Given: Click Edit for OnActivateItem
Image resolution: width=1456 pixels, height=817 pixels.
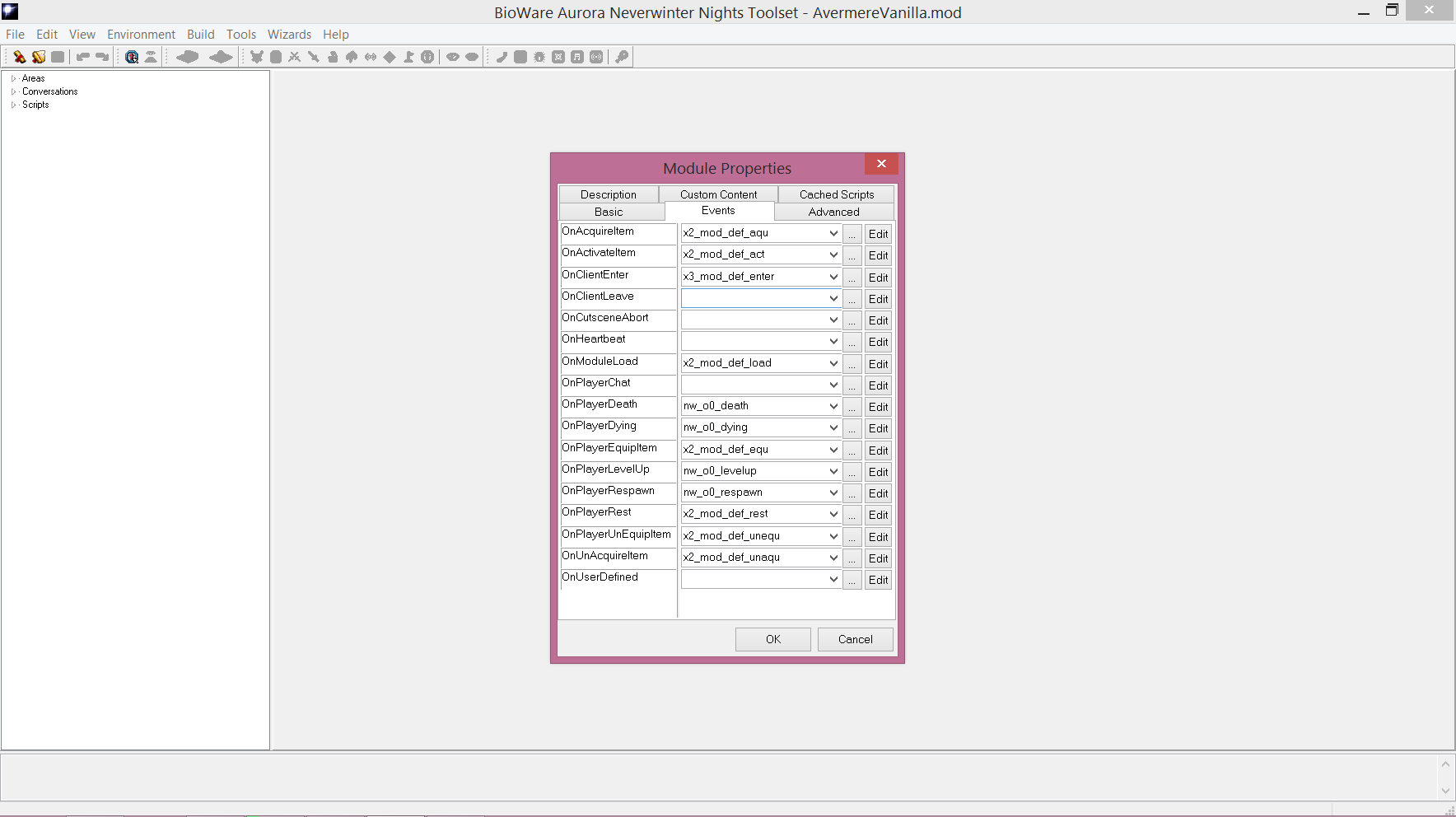Looking at the screenshot, I should pos(879,255).
